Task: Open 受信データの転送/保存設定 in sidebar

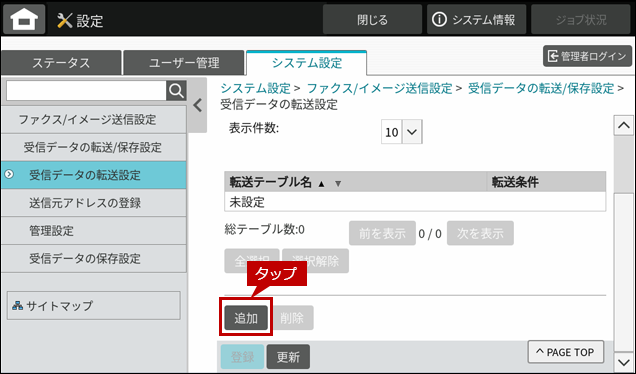Action: (x=94, y=147)
